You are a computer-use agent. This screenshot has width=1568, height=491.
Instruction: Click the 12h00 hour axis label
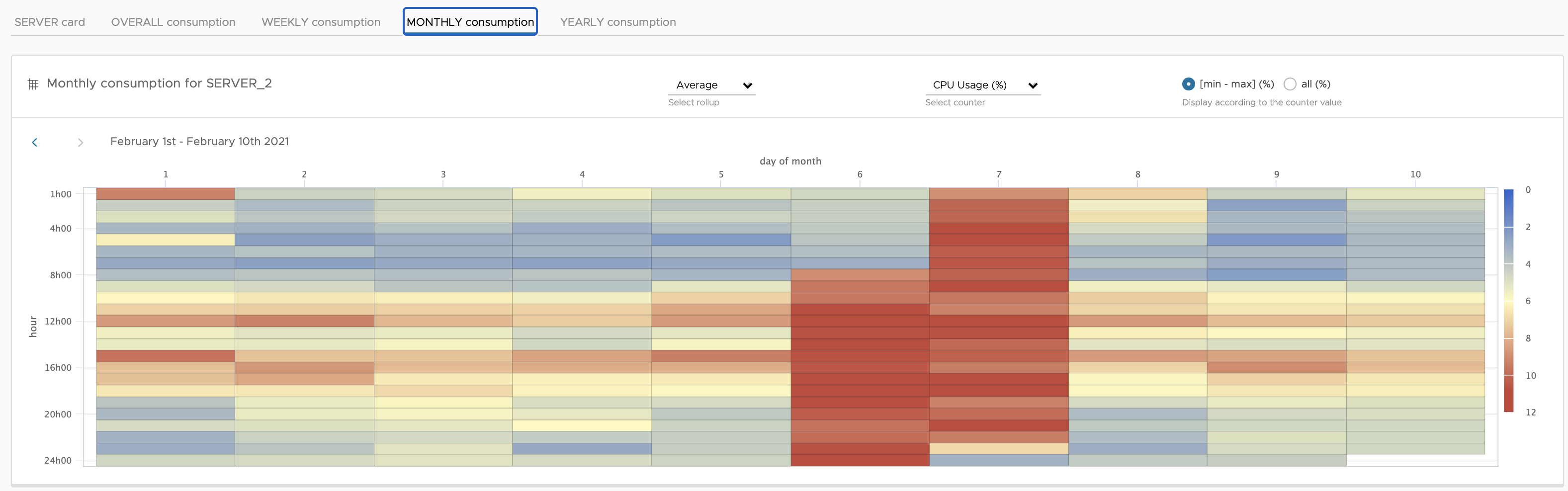(58, 321)
